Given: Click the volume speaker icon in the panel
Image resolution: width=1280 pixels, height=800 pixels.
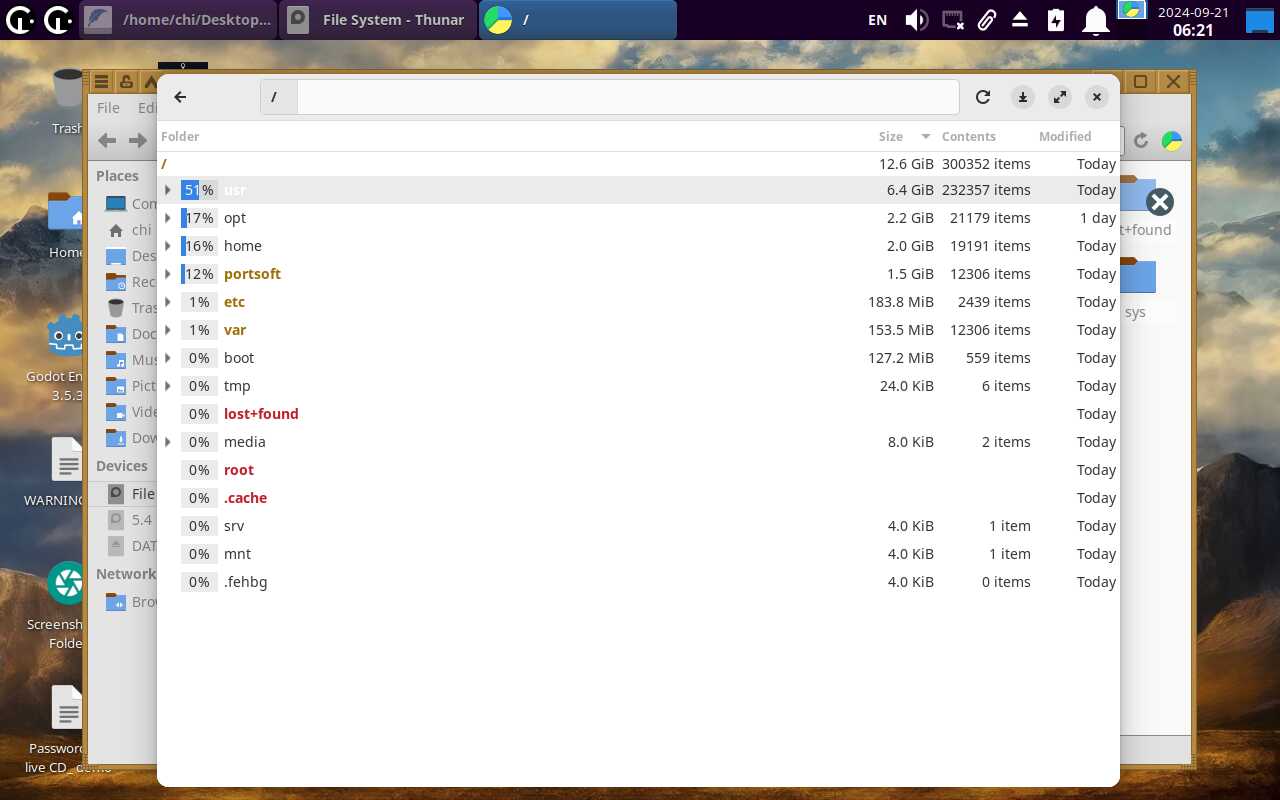Looking at the screenshot, I should 916,20.
